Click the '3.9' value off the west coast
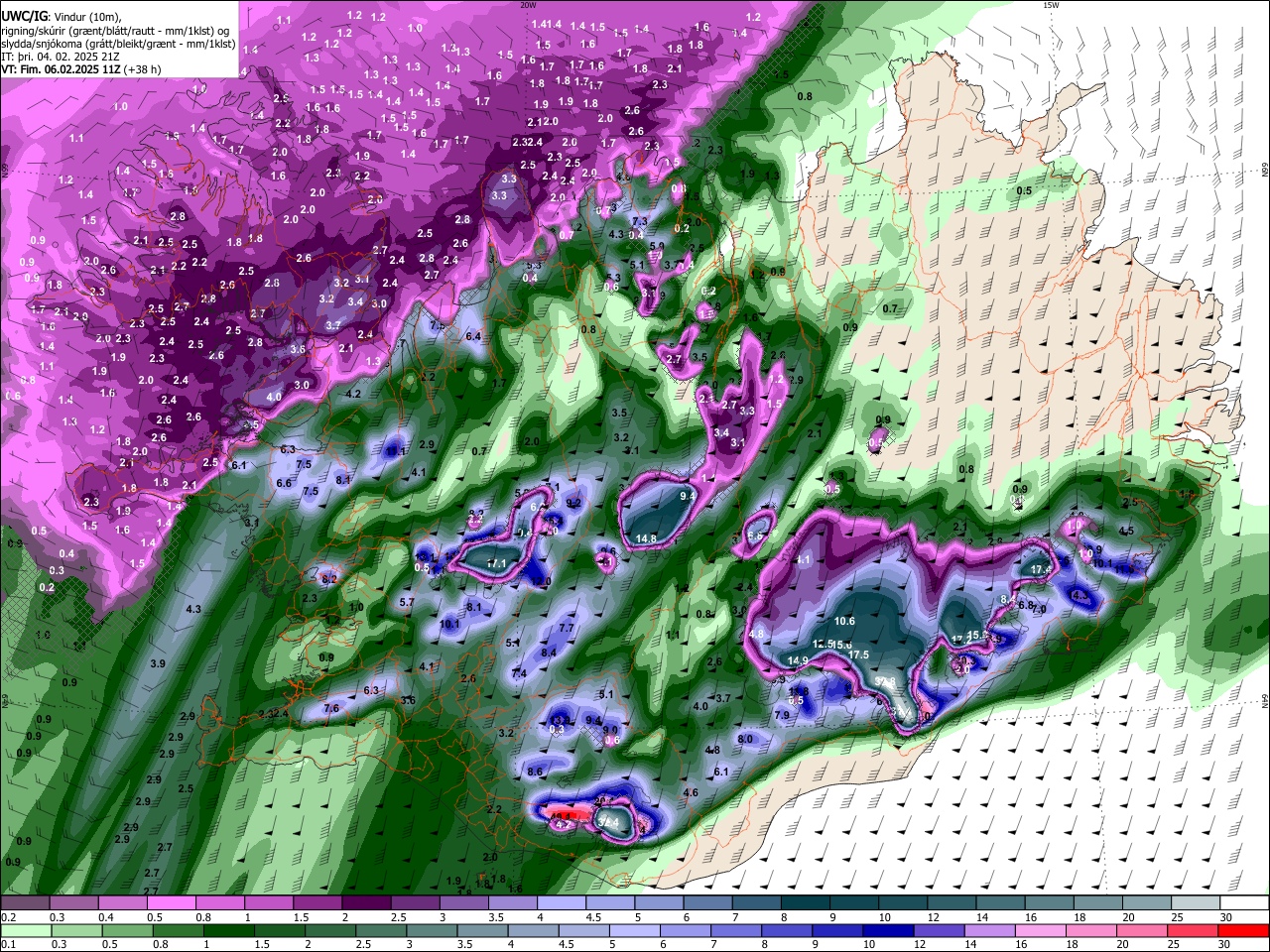The image size is (1270, 952). tap(157, 662)
